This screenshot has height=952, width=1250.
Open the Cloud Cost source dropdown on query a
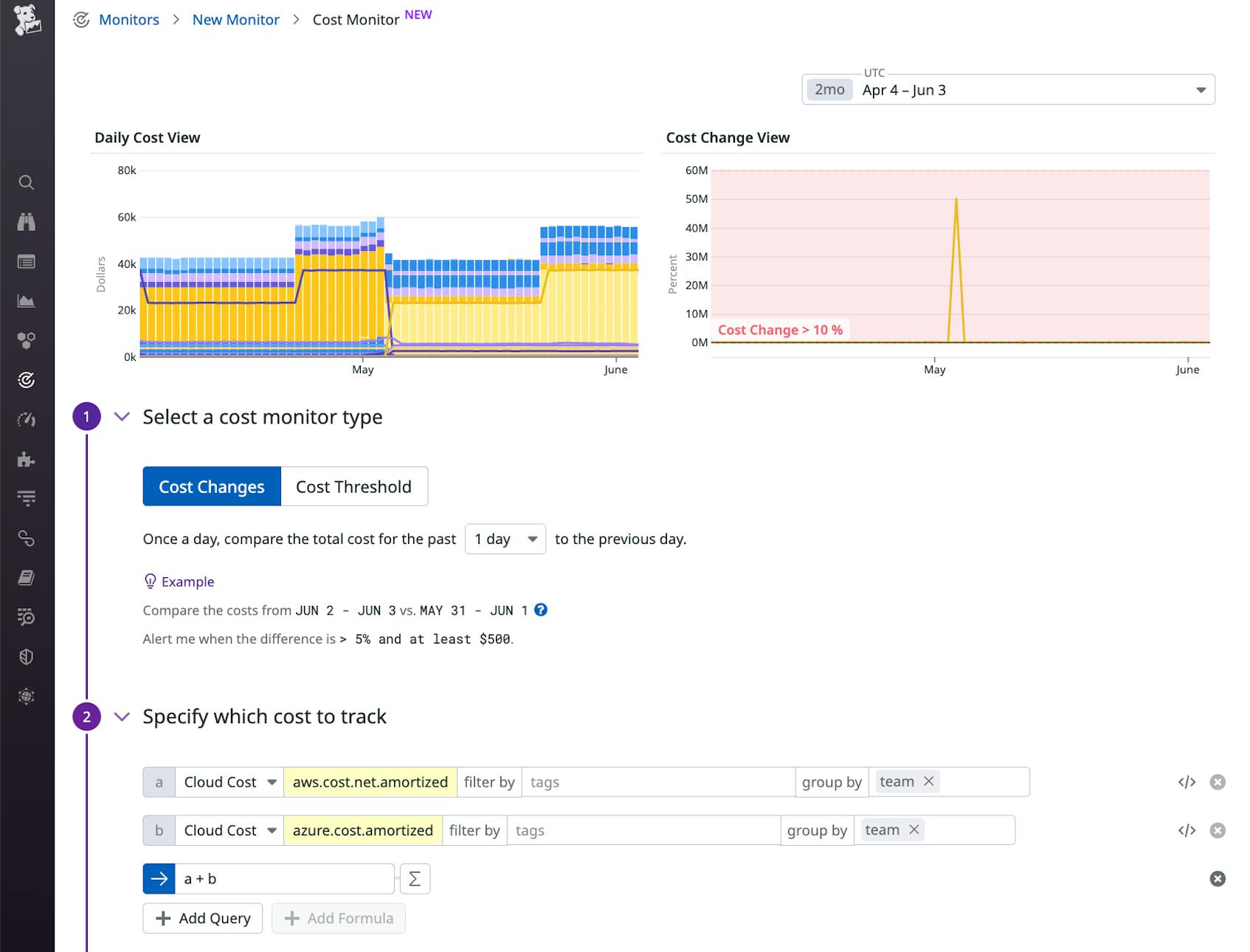(x=228, y=782)
